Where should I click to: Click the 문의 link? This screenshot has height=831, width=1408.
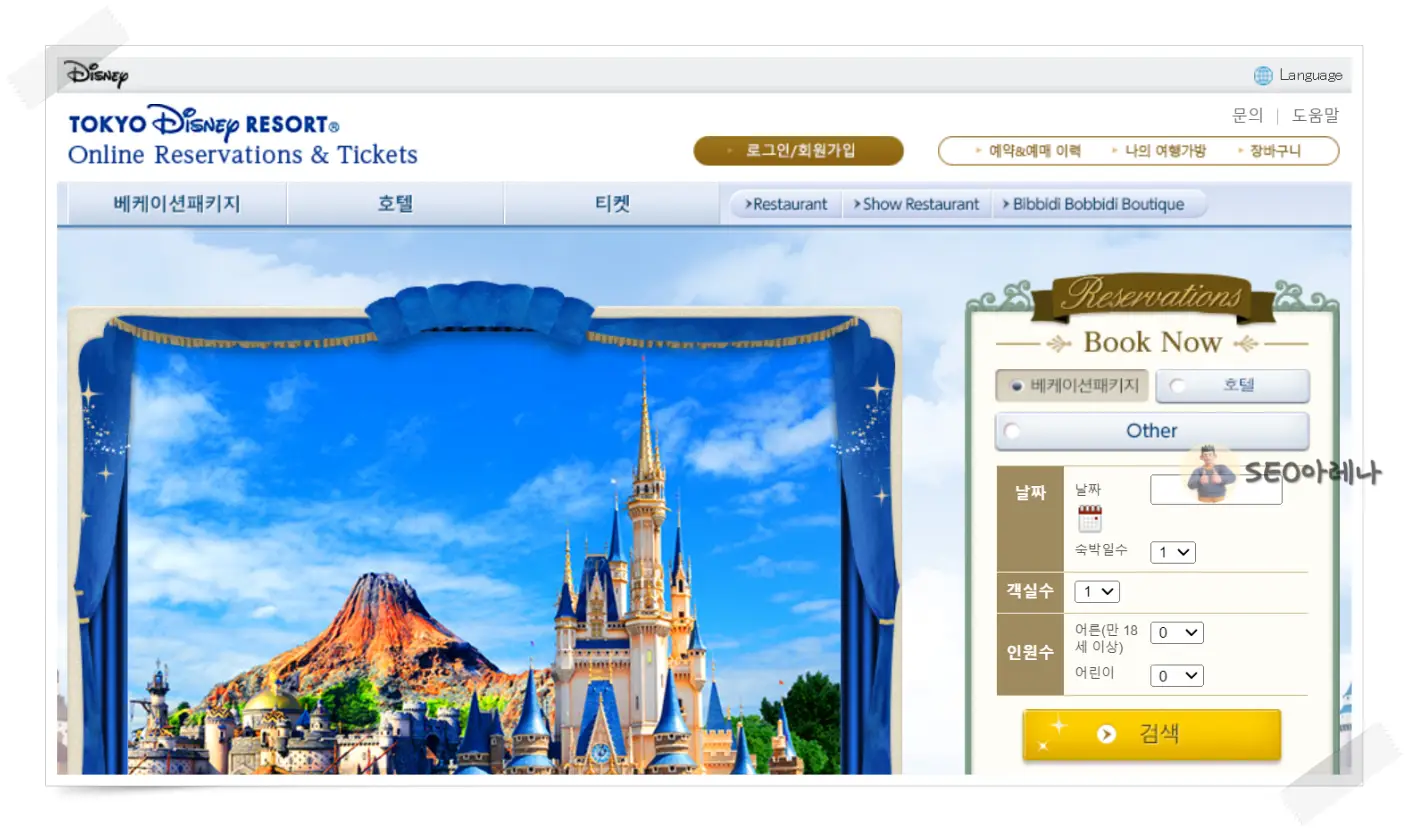(x=1247, y=116)
